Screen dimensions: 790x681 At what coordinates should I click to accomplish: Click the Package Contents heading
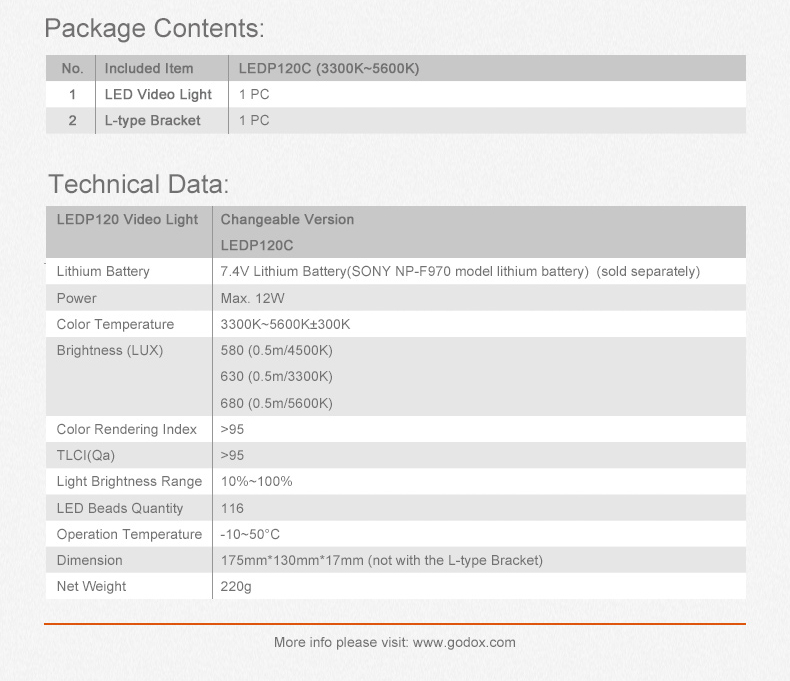click(x=155, y=28)
